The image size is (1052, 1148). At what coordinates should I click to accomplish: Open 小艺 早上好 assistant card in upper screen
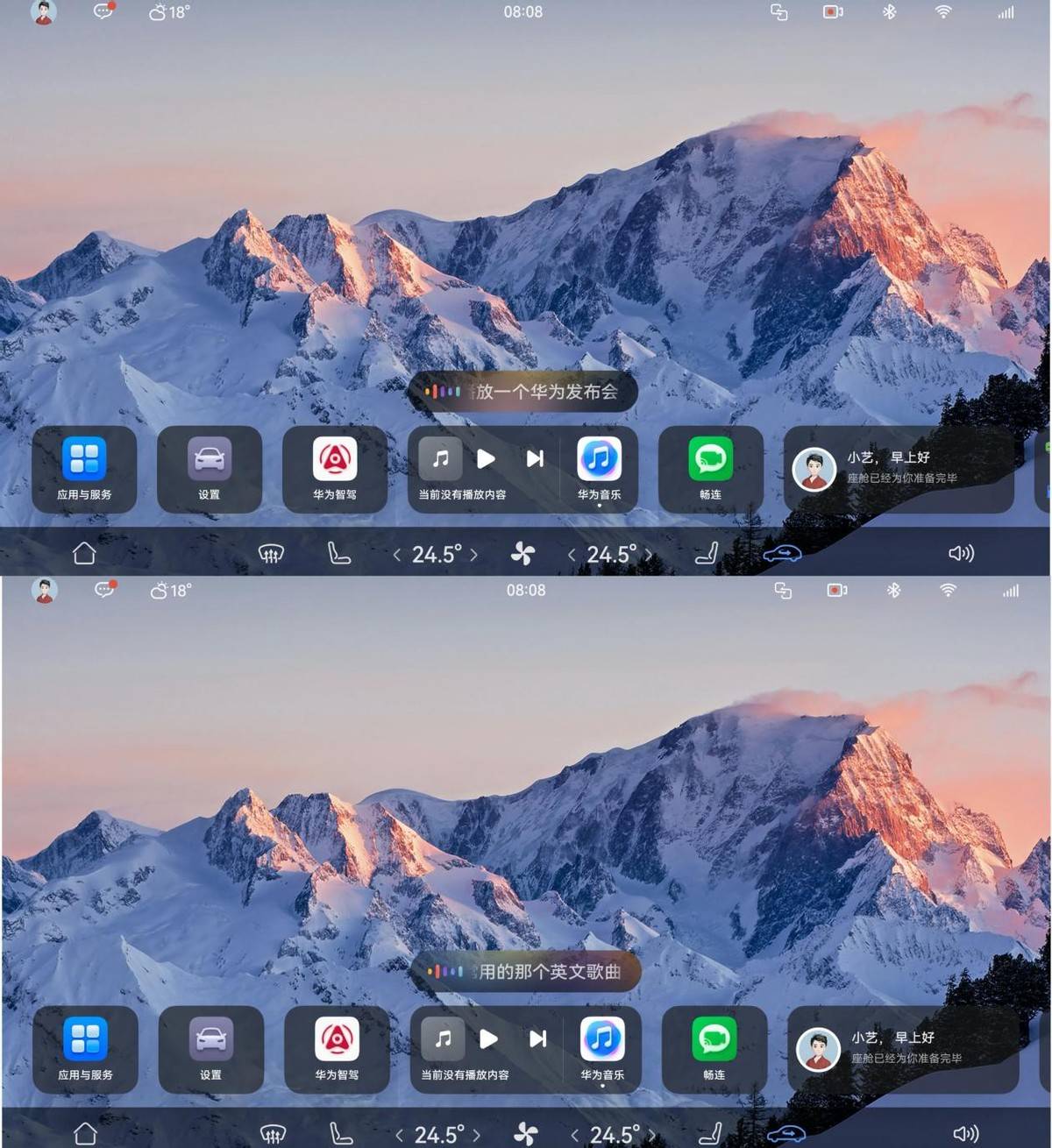[x=899, y=469]
